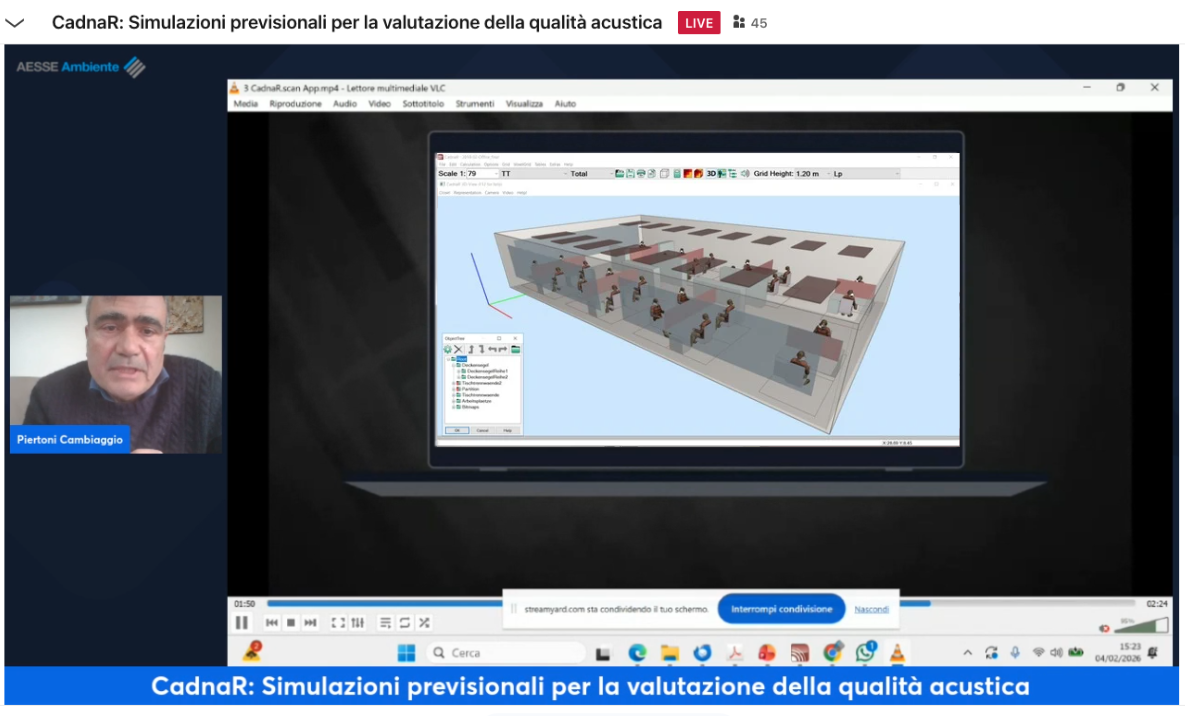Open the Riproduzione menu
This screenshot has width=1185, height=716.
[x=295, y=104]
